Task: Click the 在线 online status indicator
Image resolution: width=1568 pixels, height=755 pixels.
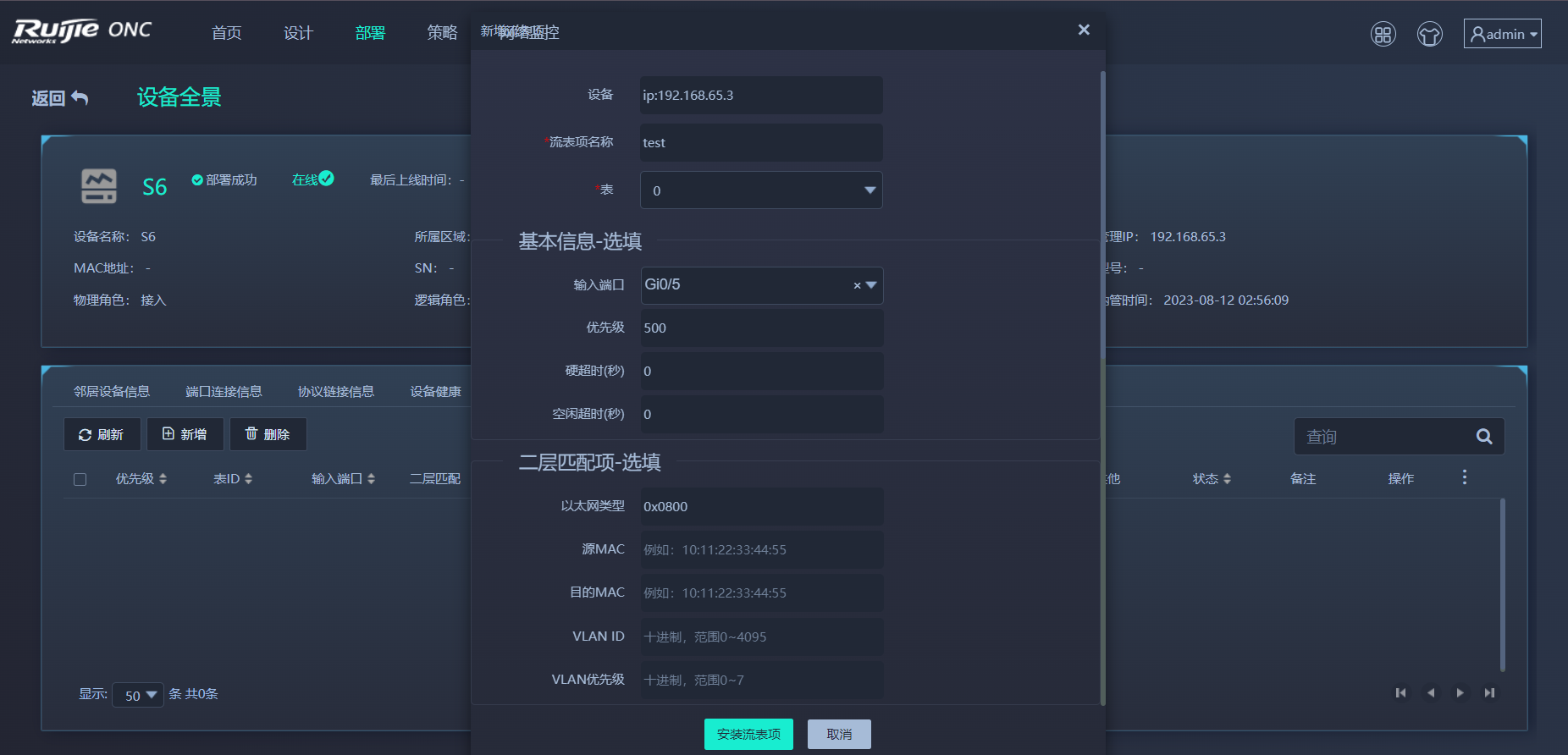Action: click(312, 179)
